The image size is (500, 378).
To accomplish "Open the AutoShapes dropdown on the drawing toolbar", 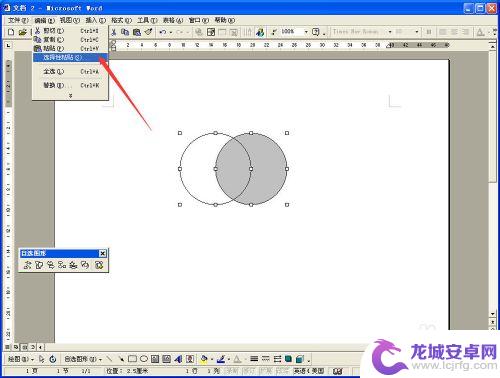I will 83,359.
